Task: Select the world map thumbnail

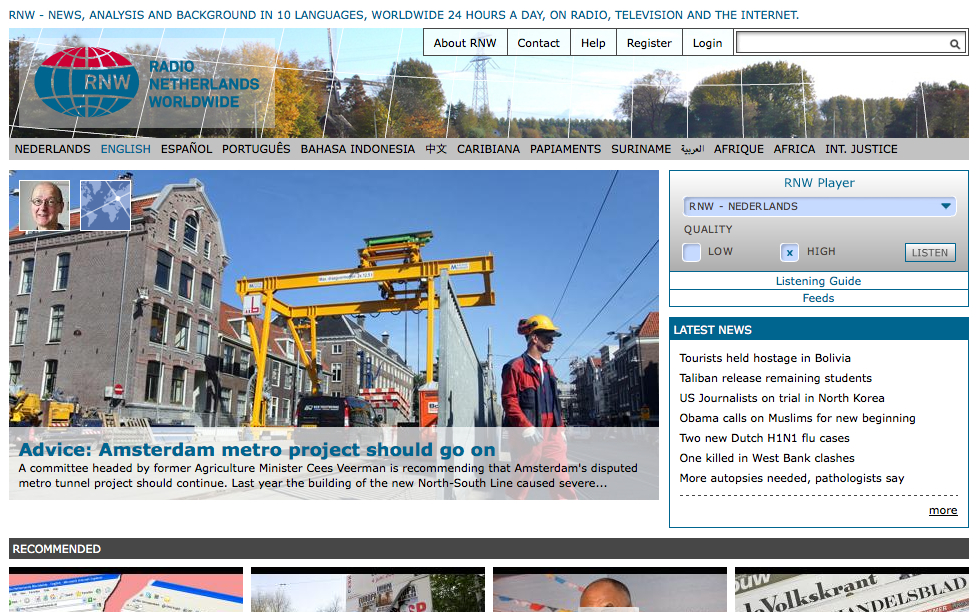Action: (x=106, y=205)
